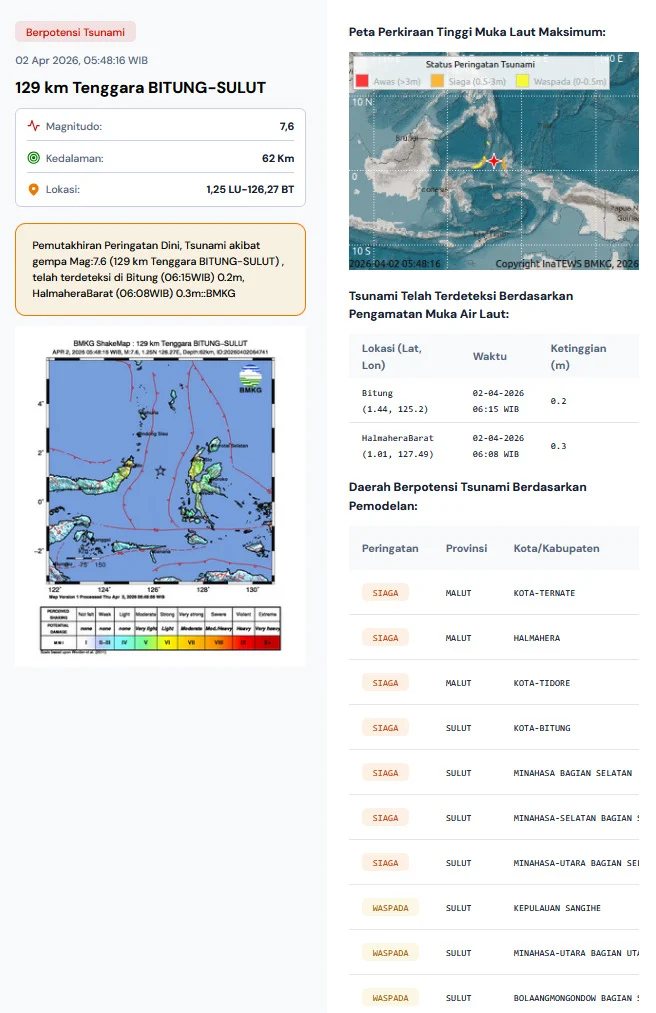
Task: Click the SIAGA badge for KOTA-TERNATE
Action: [385, 593]
